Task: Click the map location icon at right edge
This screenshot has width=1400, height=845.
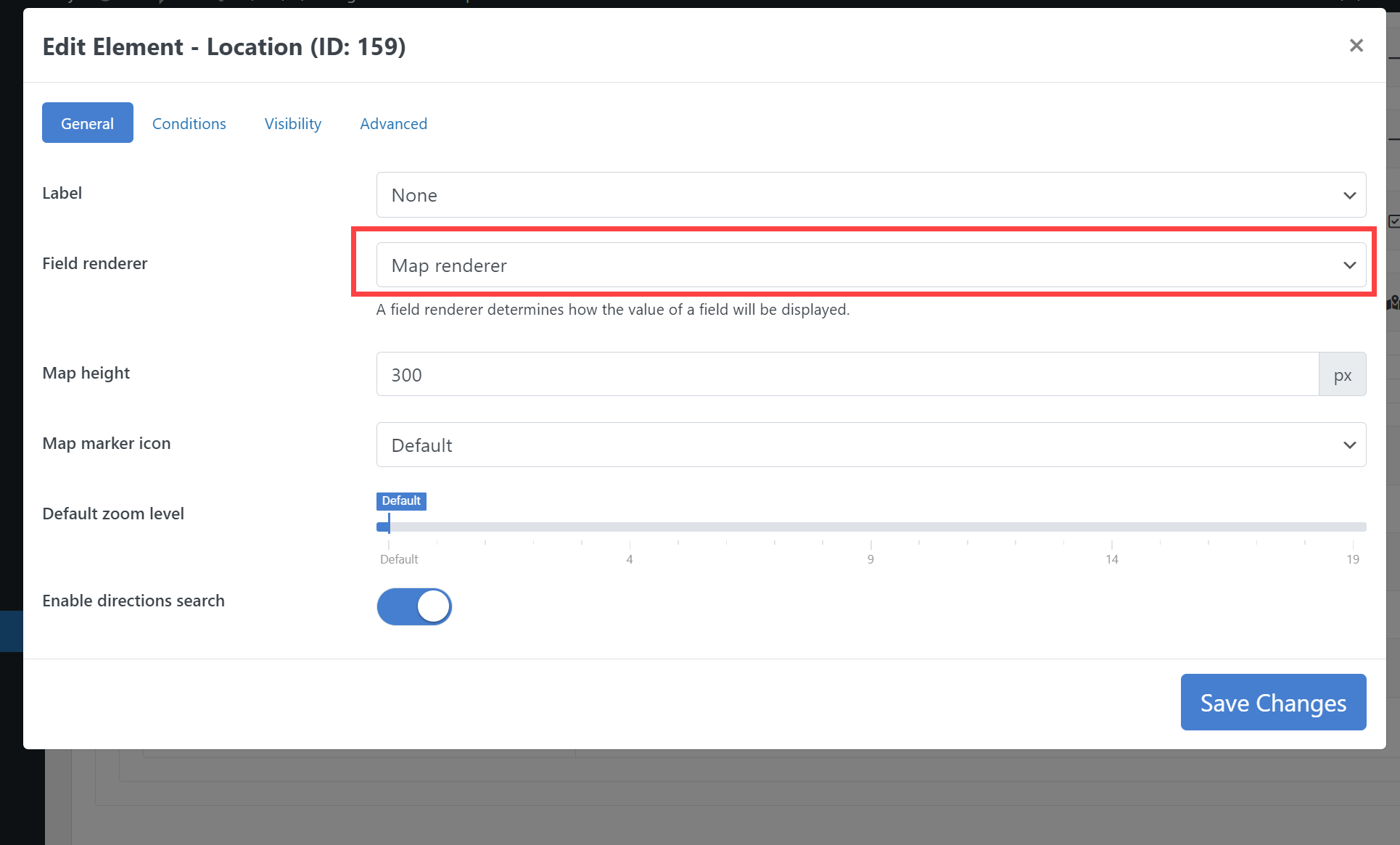Action: click(x=1393, y=302)
